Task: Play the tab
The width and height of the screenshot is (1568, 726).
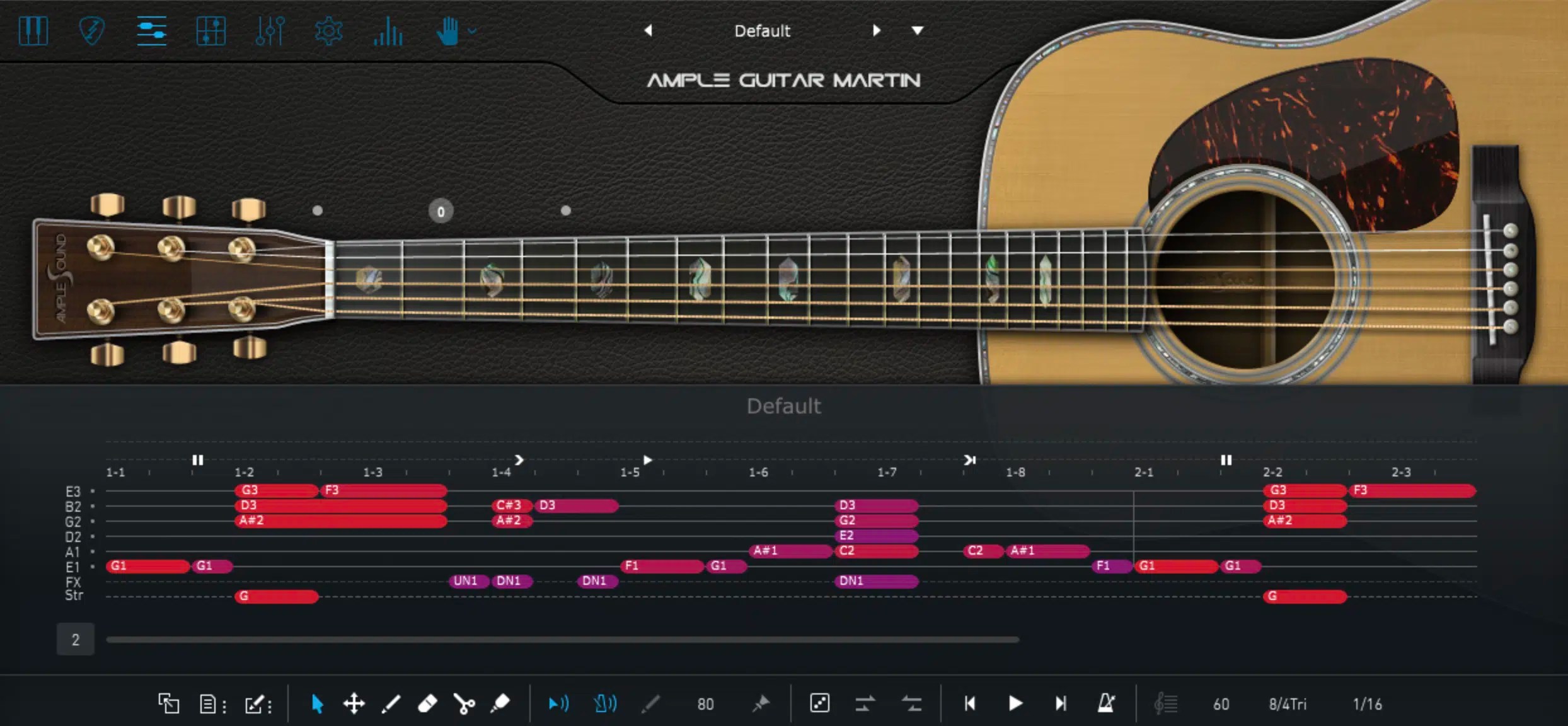Action: (1015, 703)
